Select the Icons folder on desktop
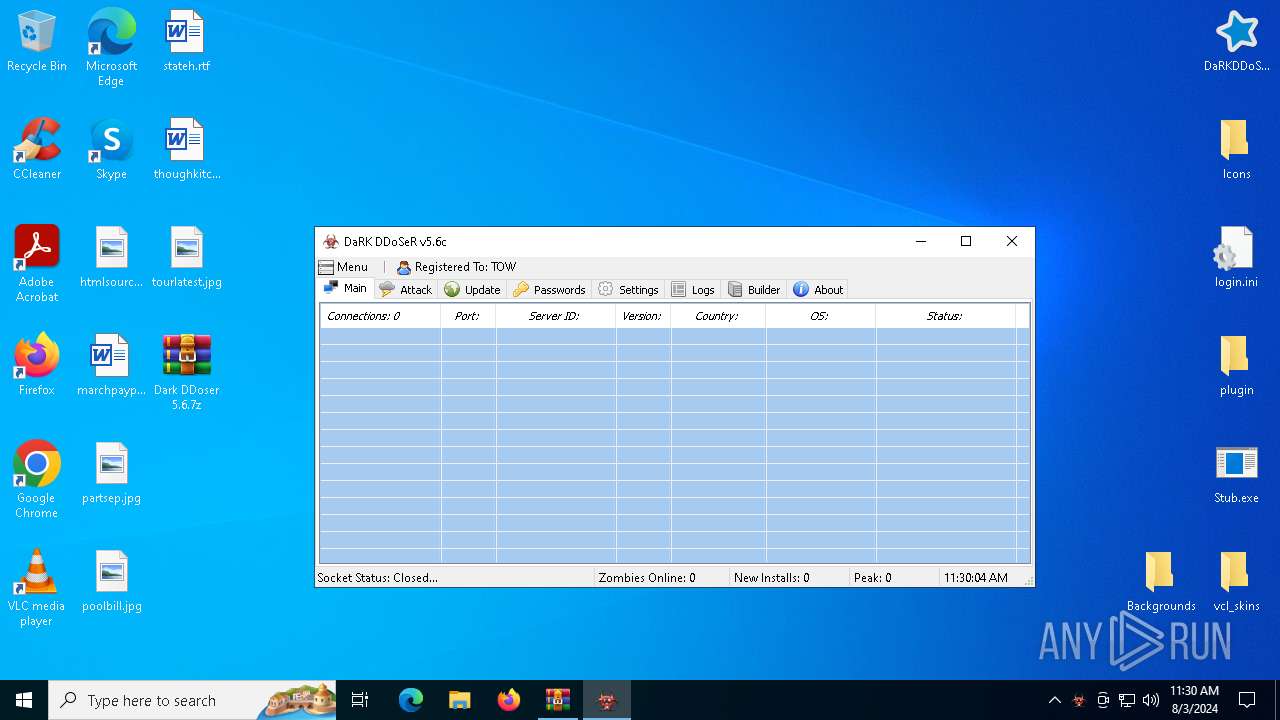The height and width of the screenshot is (720, 1280). click(x=1236, y=150)
